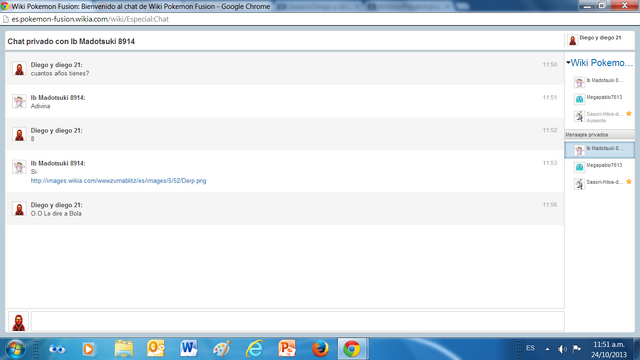640x360 pixels.
Task: Click Ib Madotsuki 8914 username in Adivina message
Action: point(58,98)
